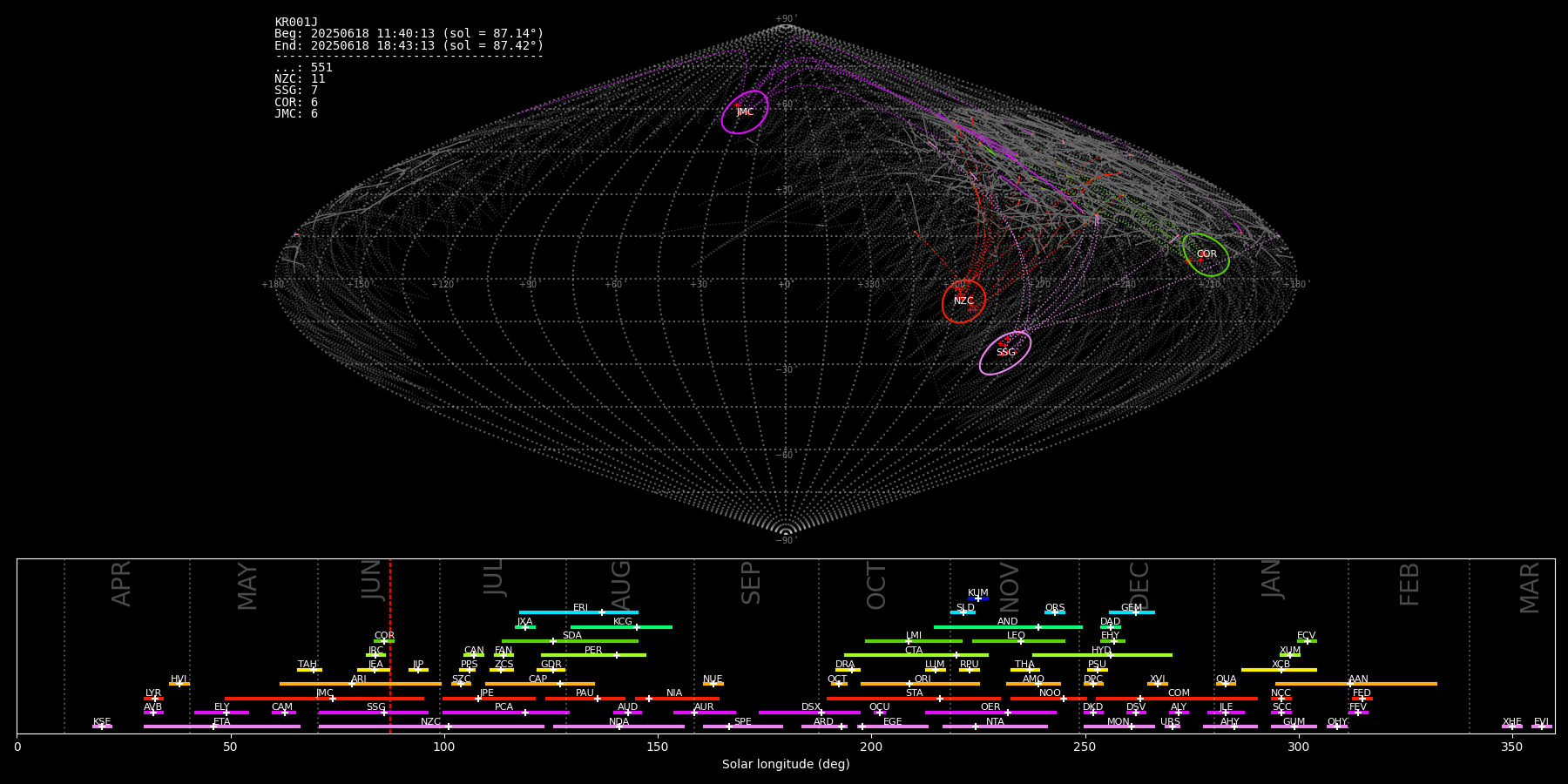Click the MAR month label

[1530, 587]
